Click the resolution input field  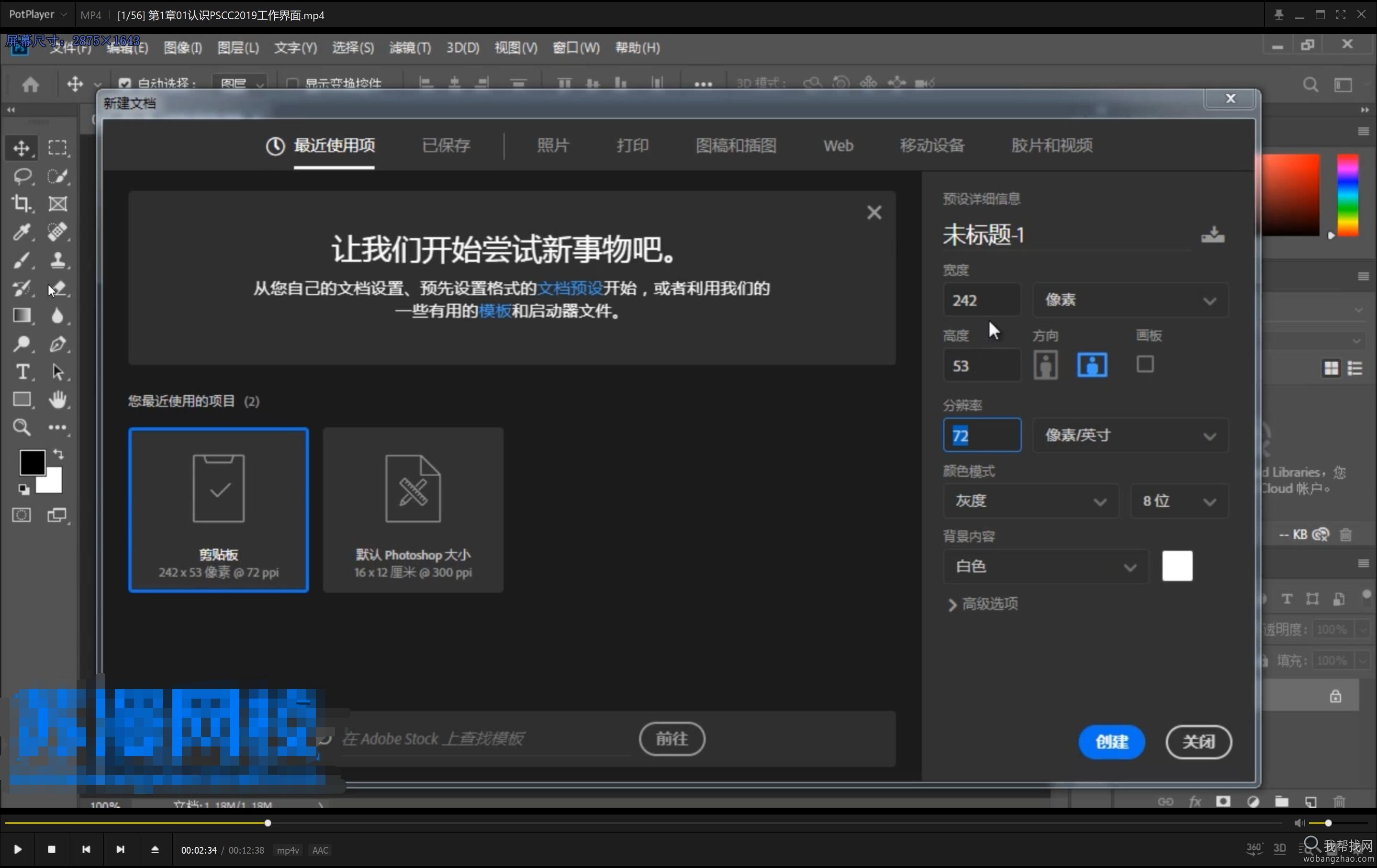(x=982, y=436)
